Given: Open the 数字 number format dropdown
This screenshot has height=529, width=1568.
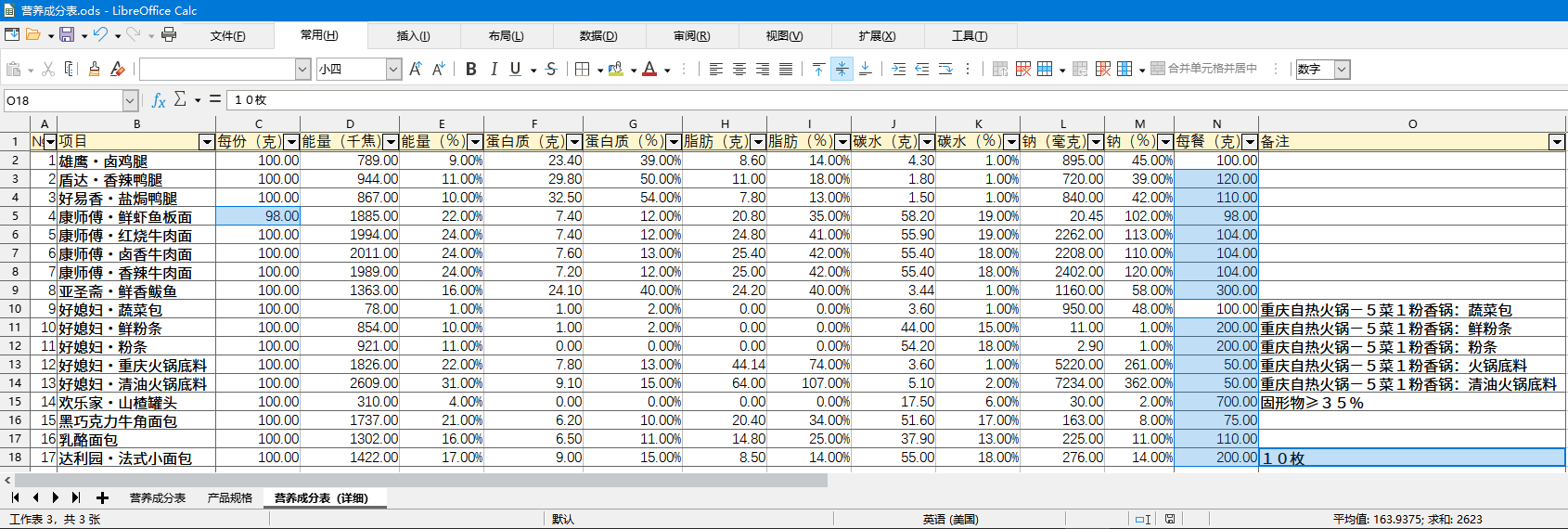Looking at the screenshot, I should click(1342, 70).
